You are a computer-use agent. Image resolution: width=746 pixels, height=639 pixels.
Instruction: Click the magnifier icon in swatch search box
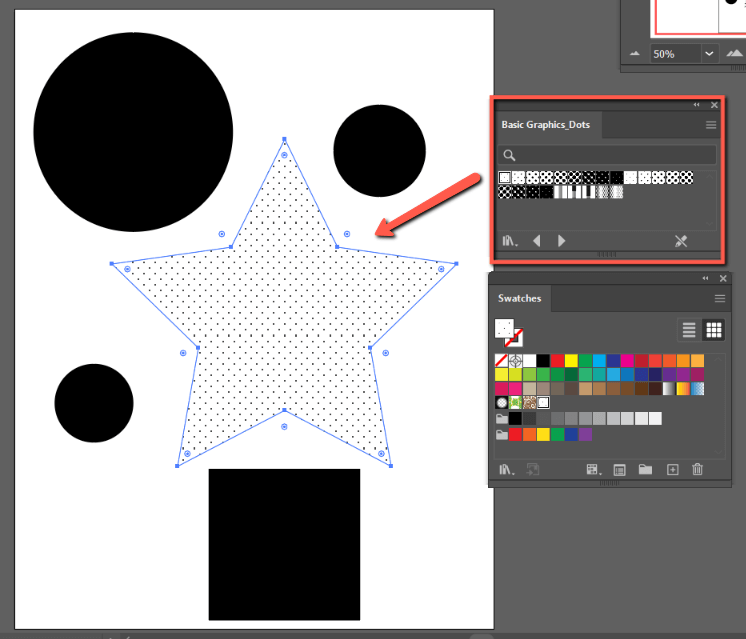tap(509, 155)
